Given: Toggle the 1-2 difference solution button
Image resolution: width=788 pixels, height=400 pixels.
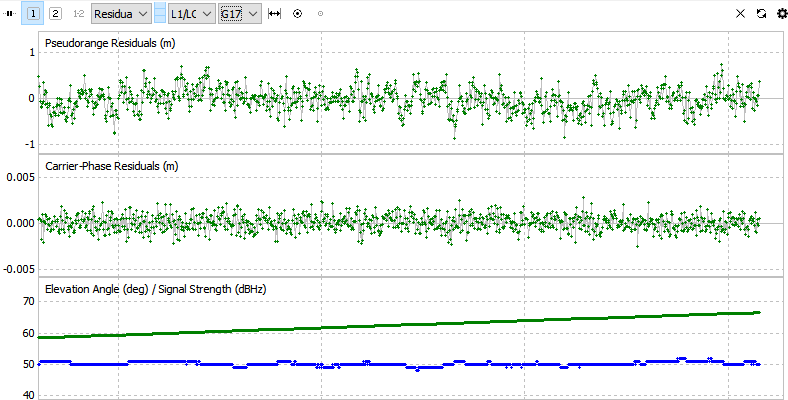Looking at the screenshot, I should coord(78,14).
